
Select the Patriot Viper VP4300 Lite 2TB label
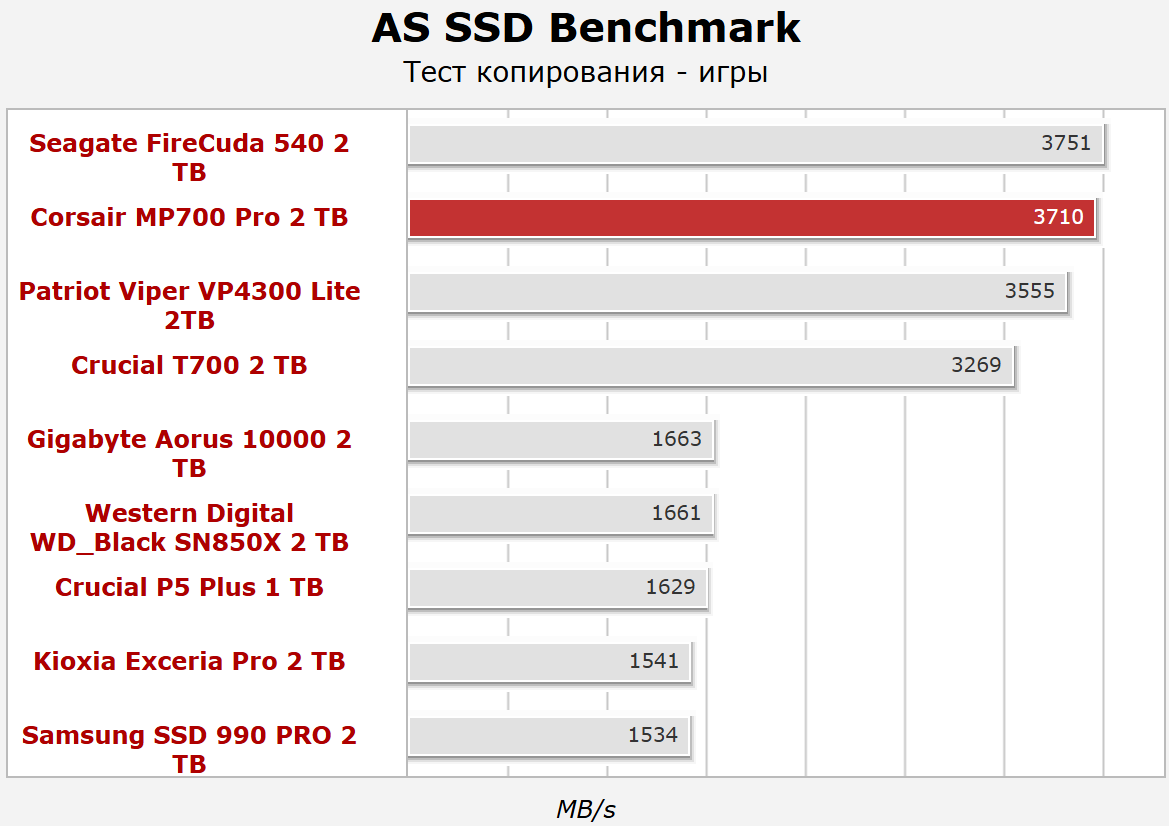point(189,306)
